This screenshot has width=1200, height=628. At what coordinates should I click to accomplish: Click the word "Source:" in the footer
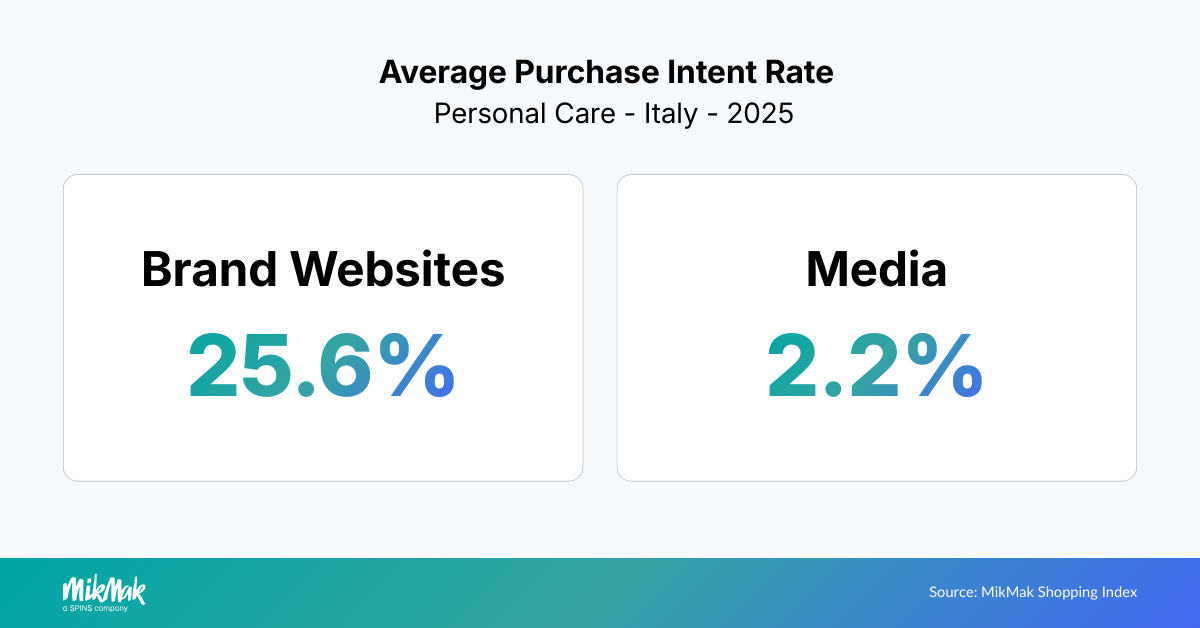(952, 592)
